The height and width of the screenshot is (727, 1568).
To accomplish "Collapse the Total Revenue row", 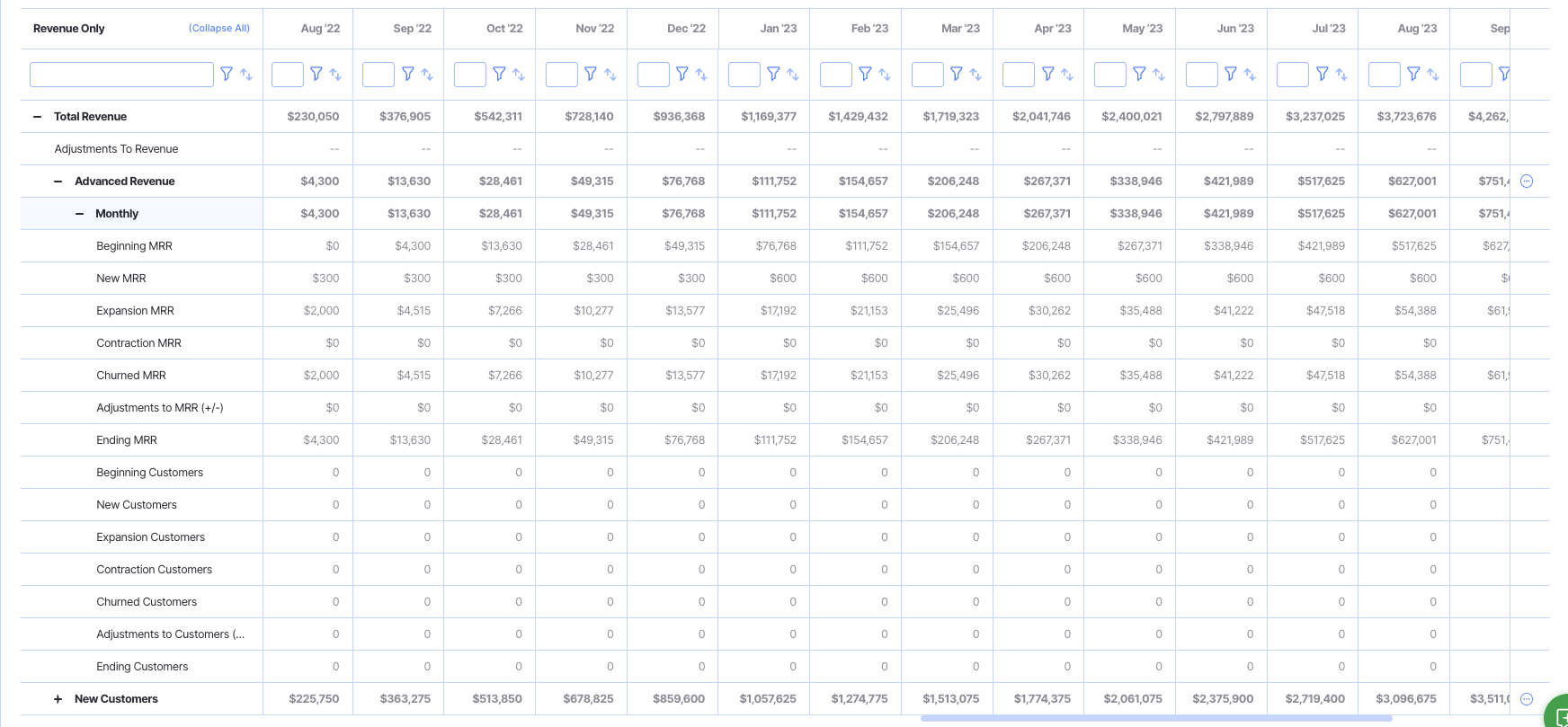I will point(37,117).
